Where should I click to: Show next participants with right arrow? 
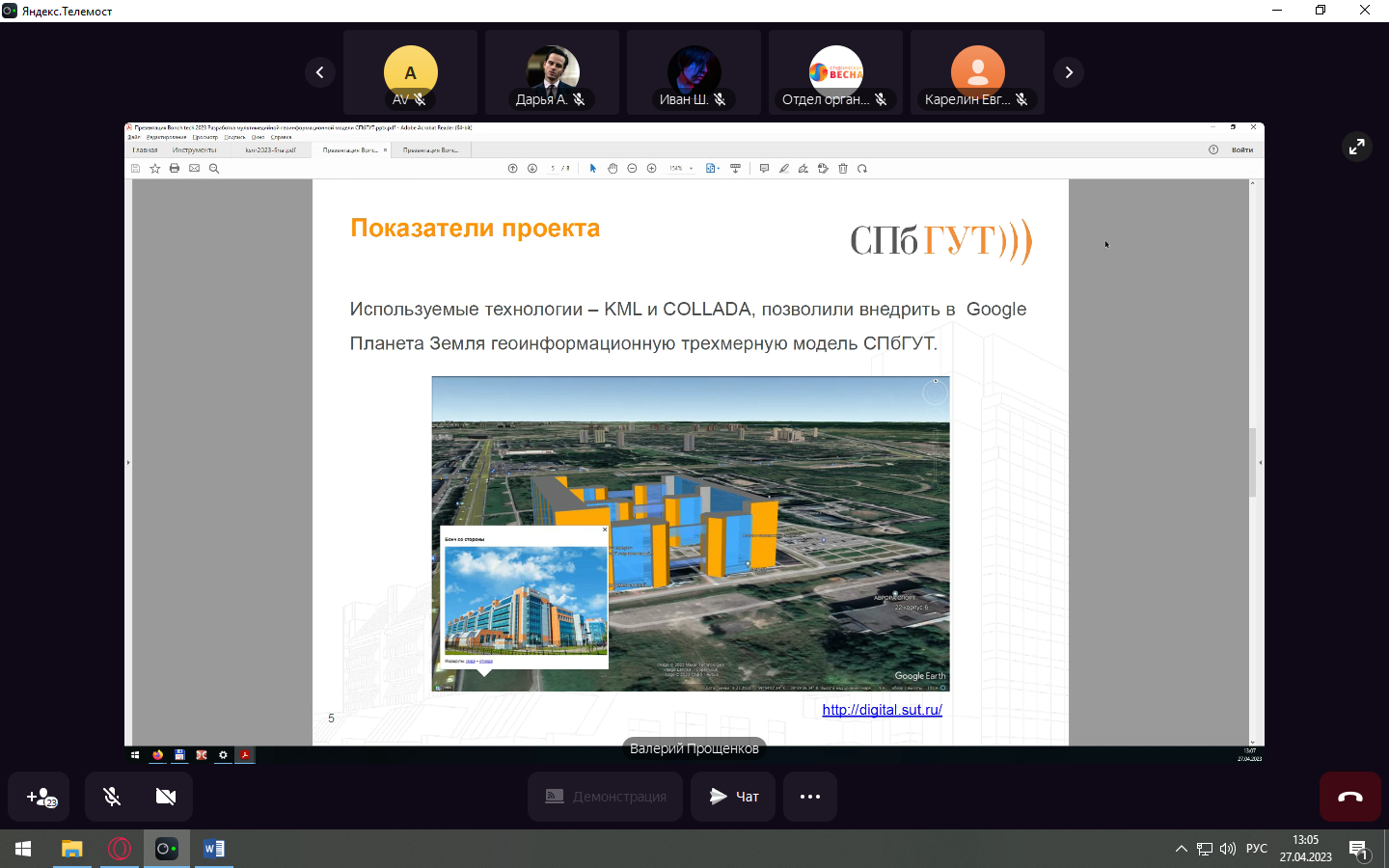coord(1069,72)
